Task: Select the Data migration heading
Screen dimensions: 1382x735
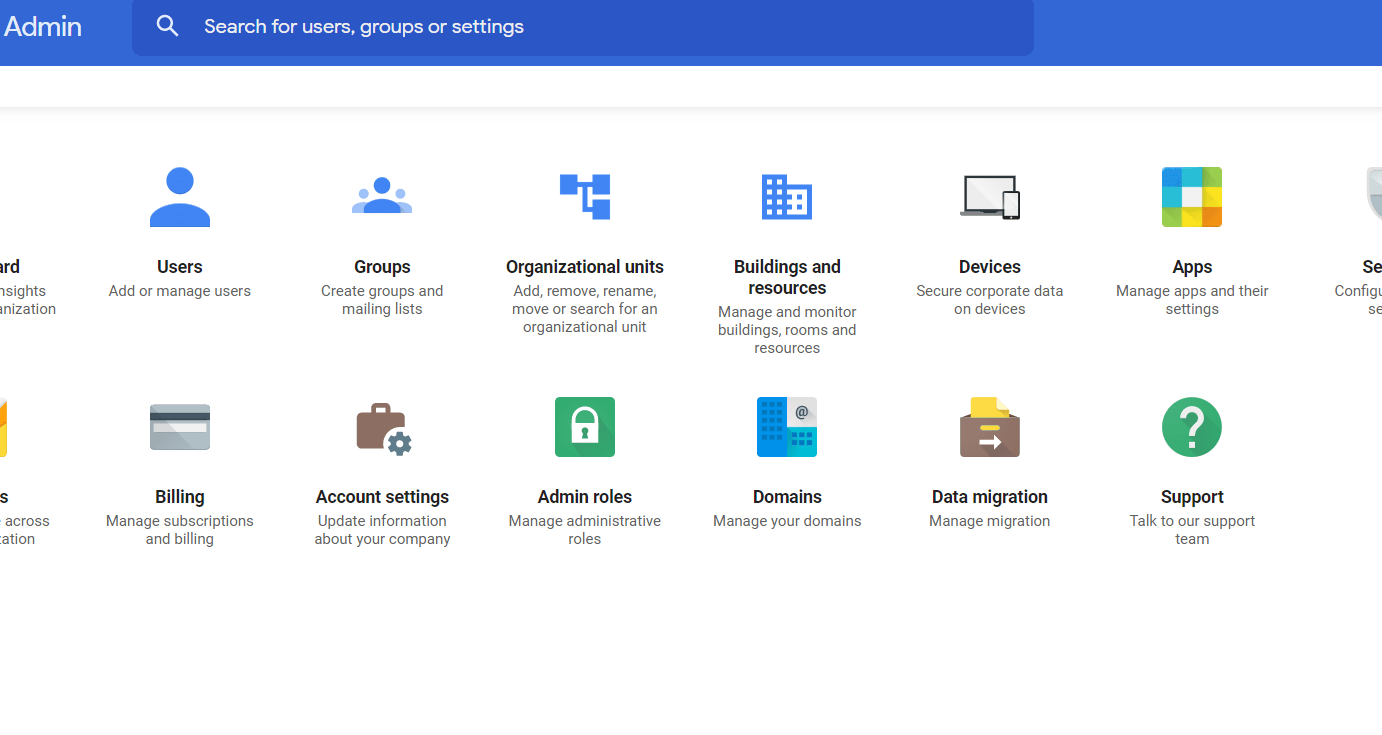Action: click(990, 497)
